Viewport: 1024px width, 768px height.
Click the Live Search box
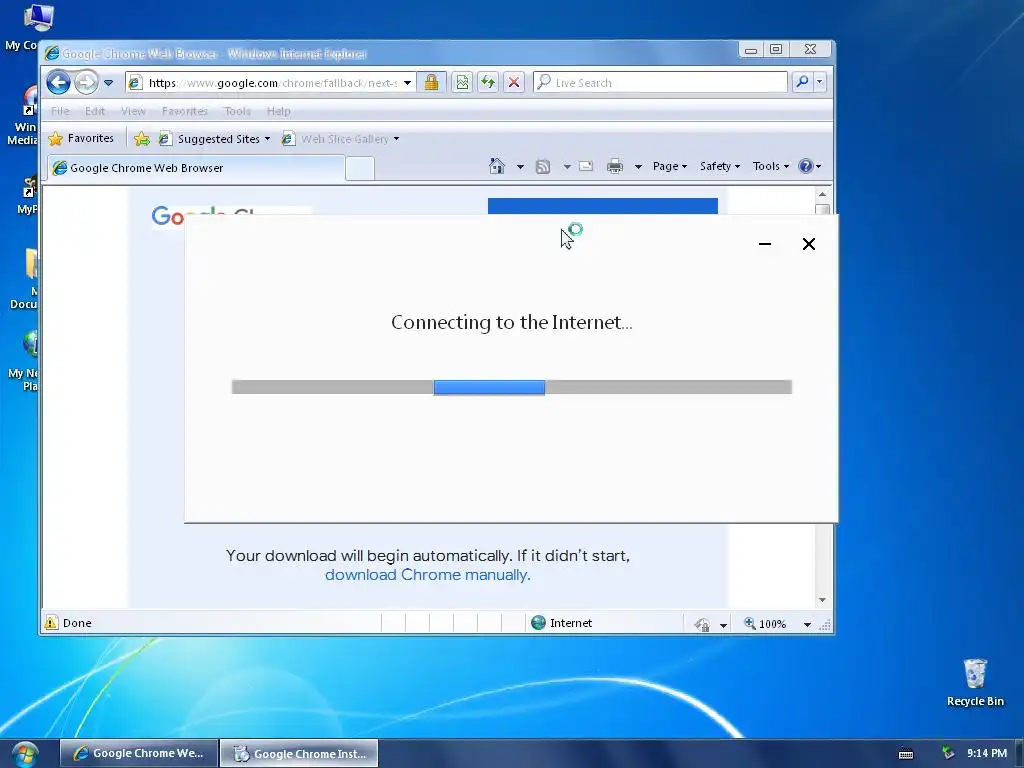(x=660, y=82)
